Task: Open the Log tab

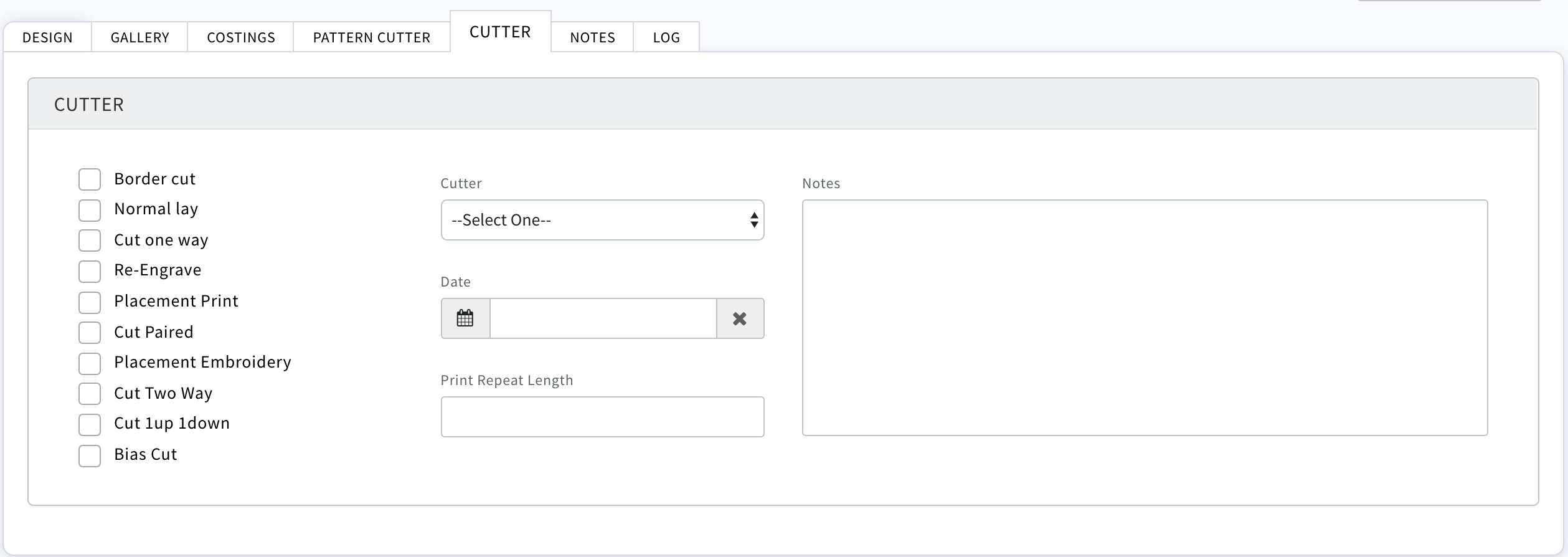Action: 666,37
